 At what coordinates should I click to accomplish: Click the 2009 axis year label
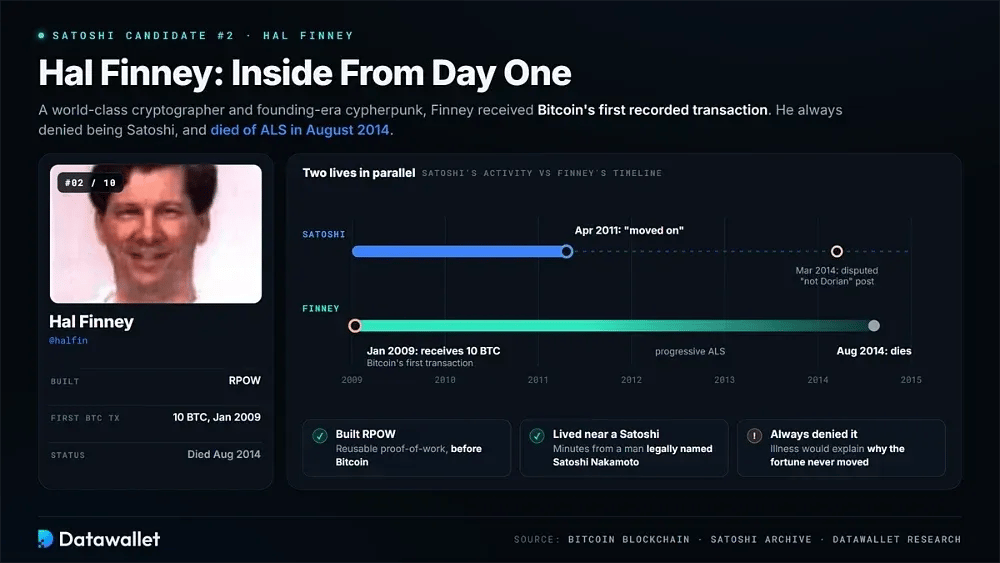351,380
